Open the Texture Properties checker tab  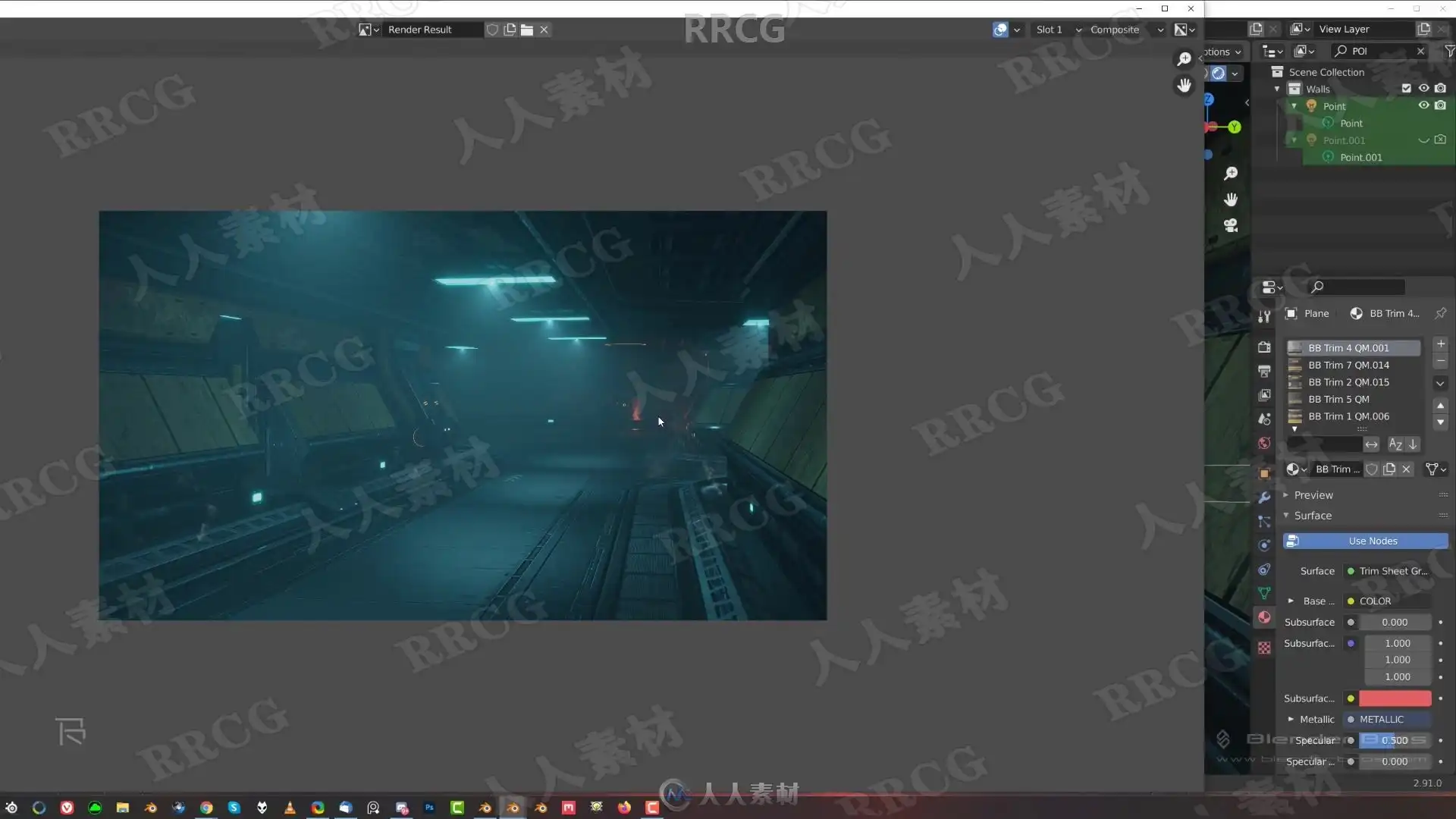pos(1264,648)
